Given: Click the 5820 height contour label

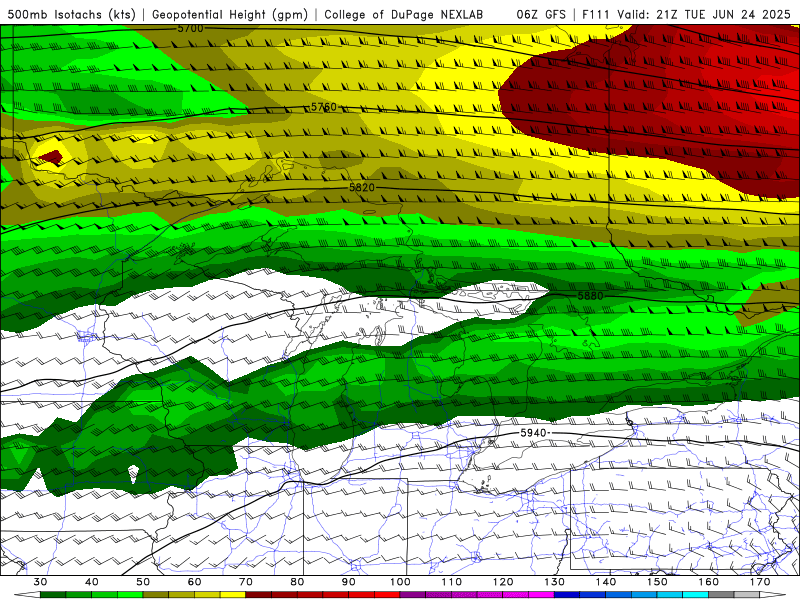Looking at the screenshot, I should coord(362,188).
